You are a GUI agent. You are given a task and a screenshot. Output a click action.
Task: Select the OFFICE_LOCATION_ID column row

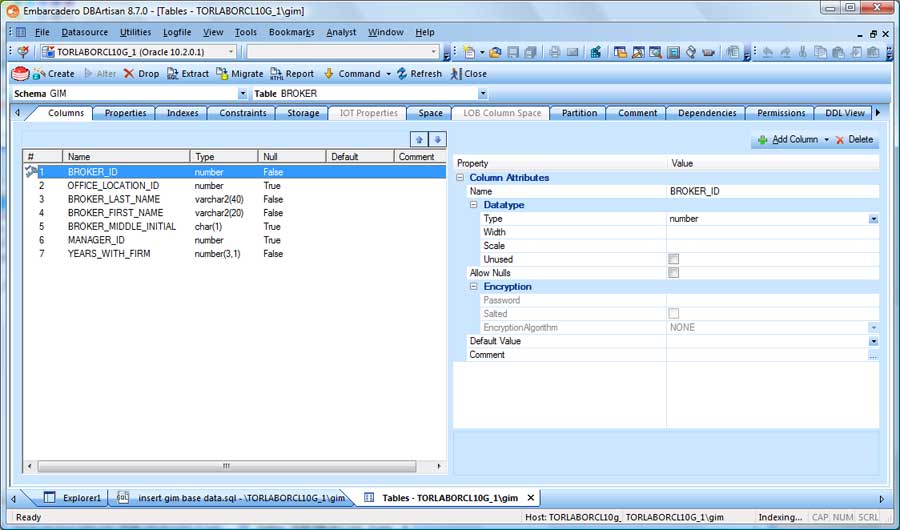(x=234, y=185)
